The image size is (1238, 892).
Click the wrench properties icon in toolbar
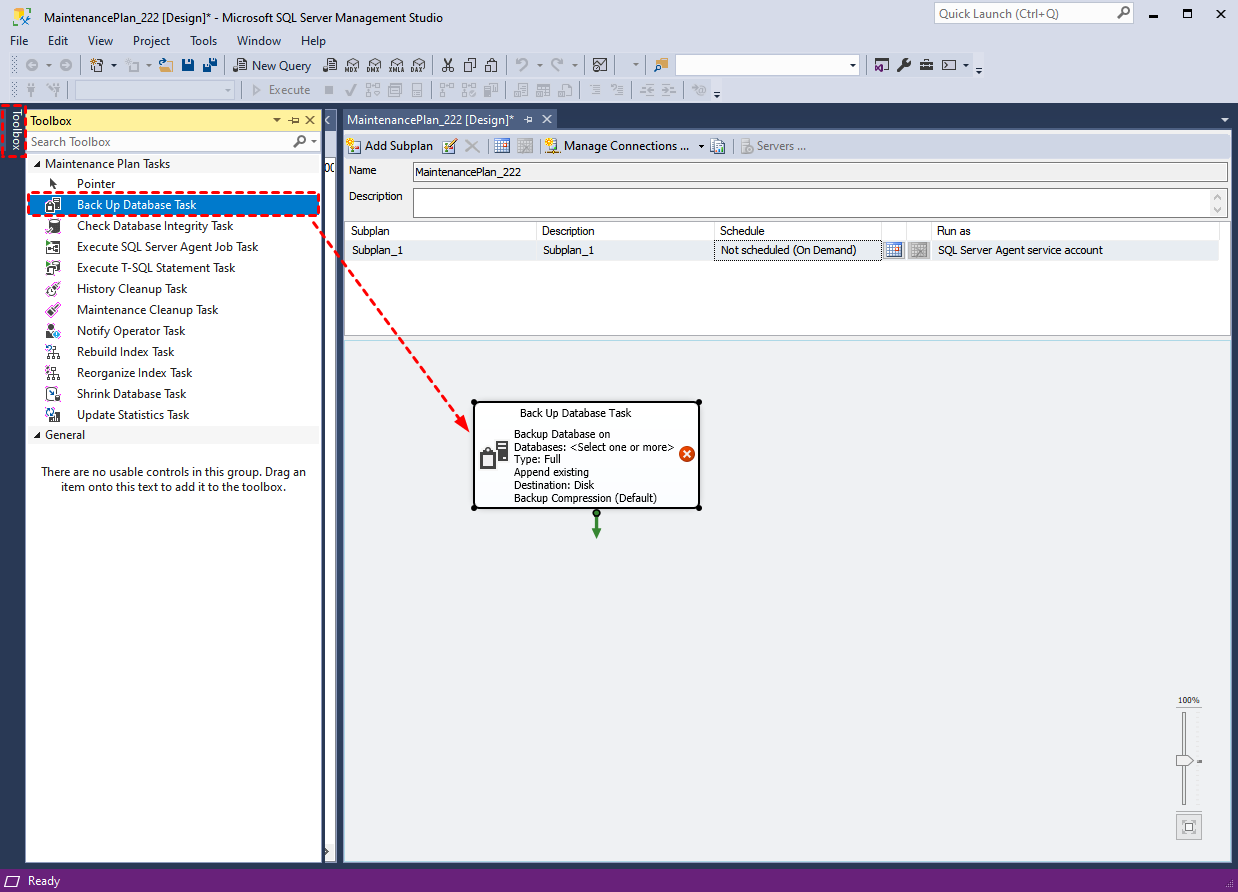point(904,65)
